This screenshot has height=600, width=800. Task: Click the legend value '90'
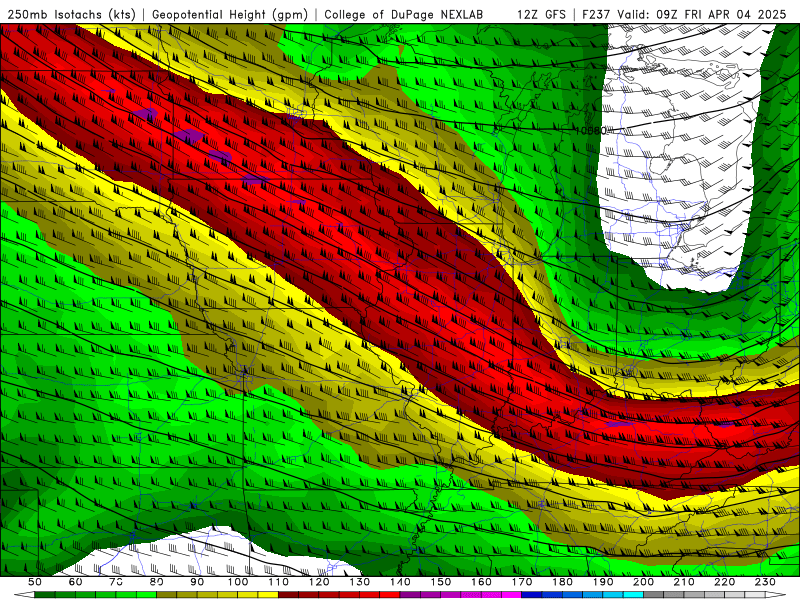click(197, 582)
